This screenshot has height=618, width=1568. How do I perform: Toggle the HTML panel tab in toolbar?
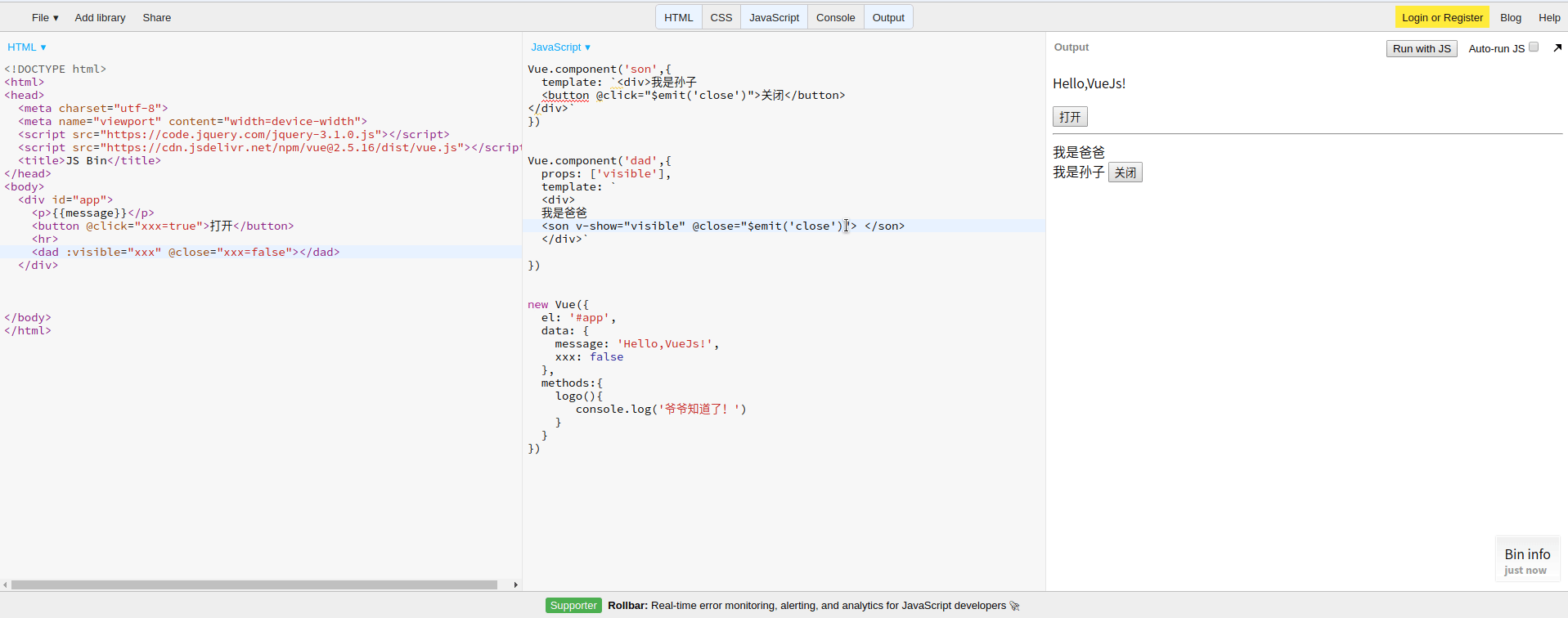(x=678, y=17)
